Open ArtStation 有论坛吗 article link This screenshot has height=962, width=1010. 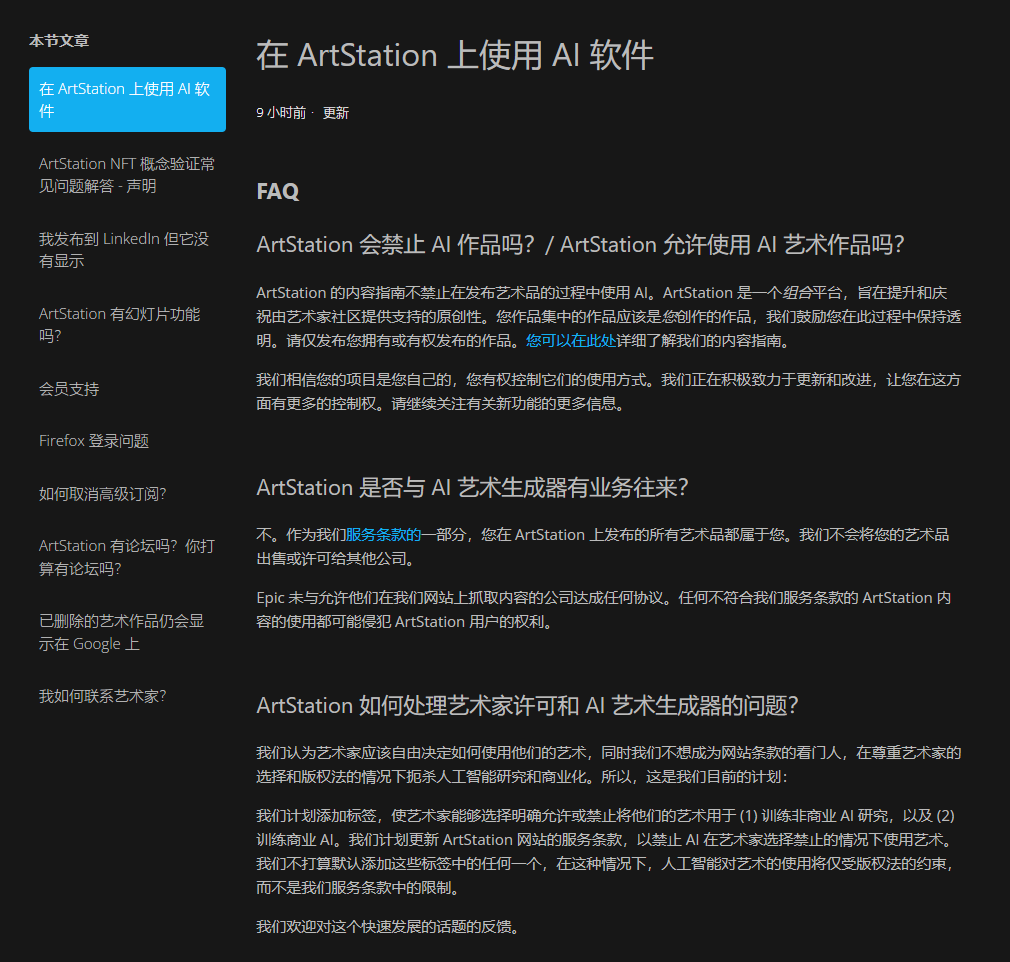click(126, 557)
